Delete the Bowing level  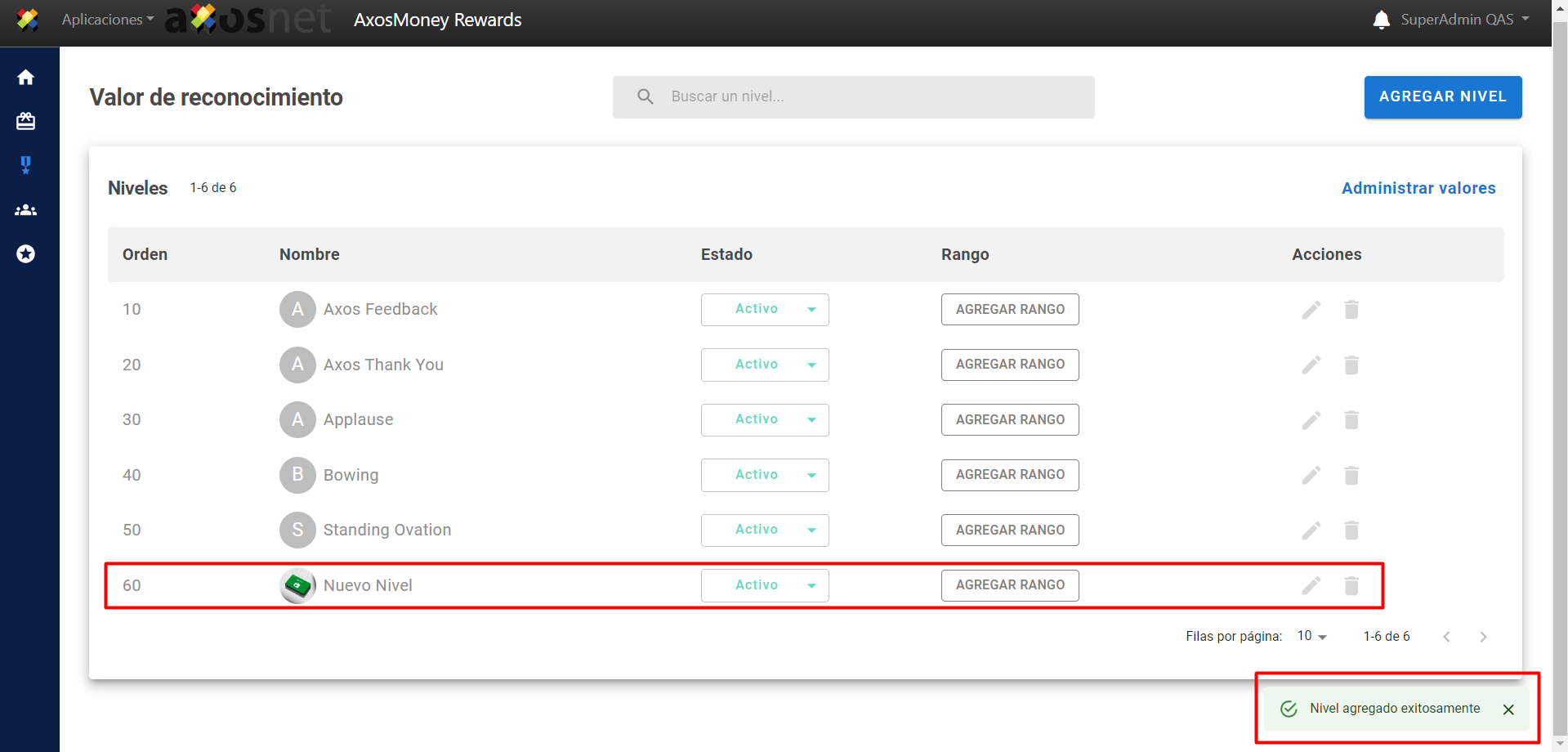1351,476
